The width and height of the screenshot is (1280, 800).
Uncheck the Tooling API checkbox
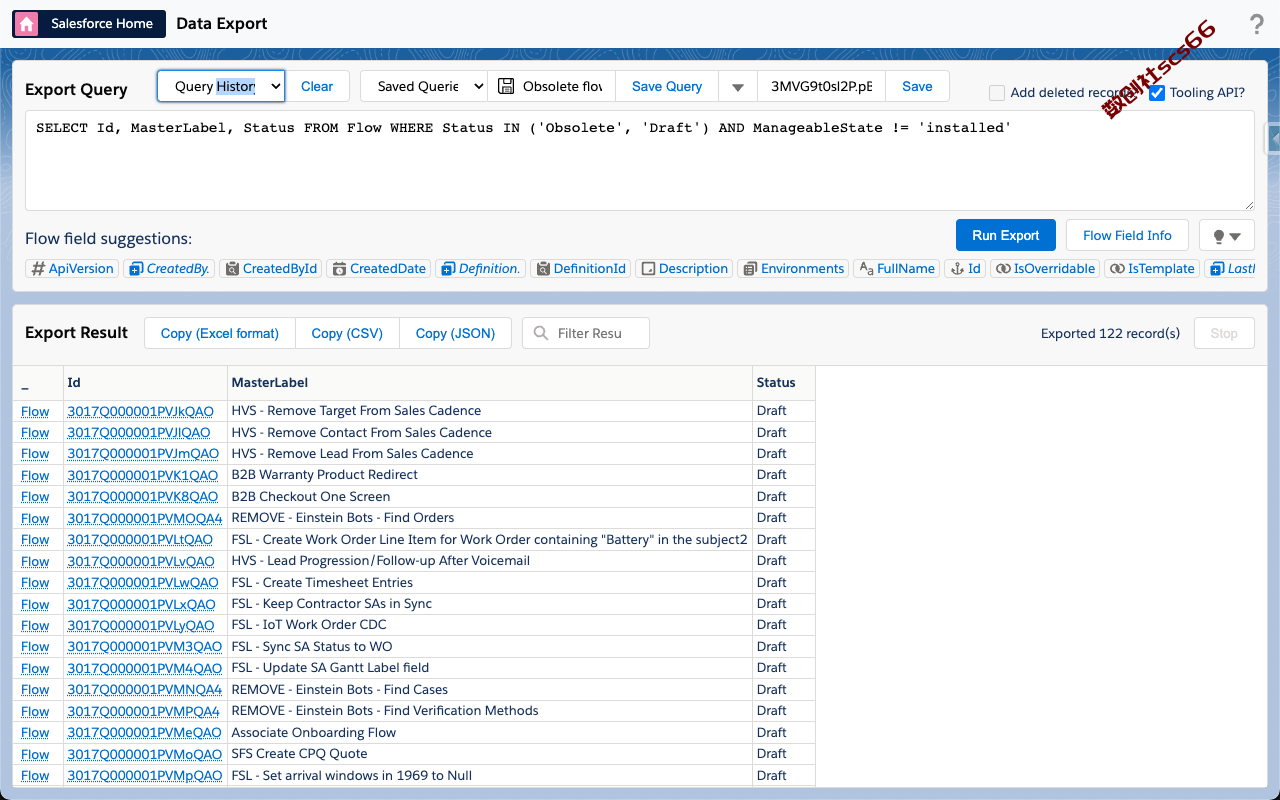tap(1157, 93)
